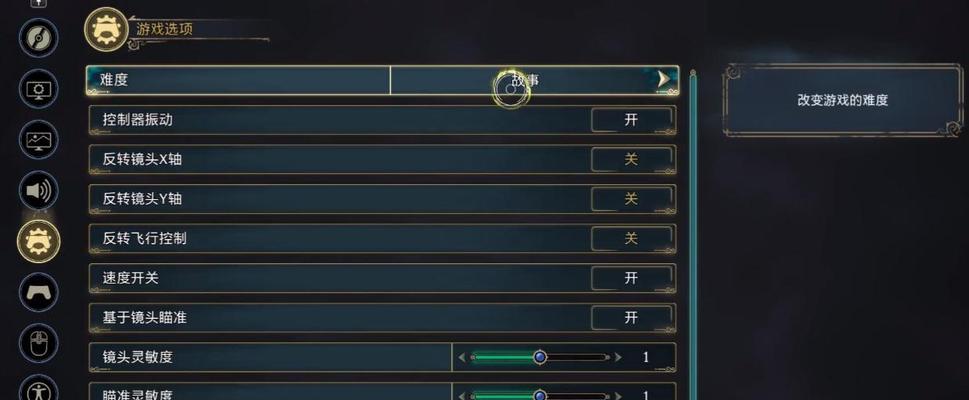
Task: Open the disc settings icon in sidebar
Action: 38,38
